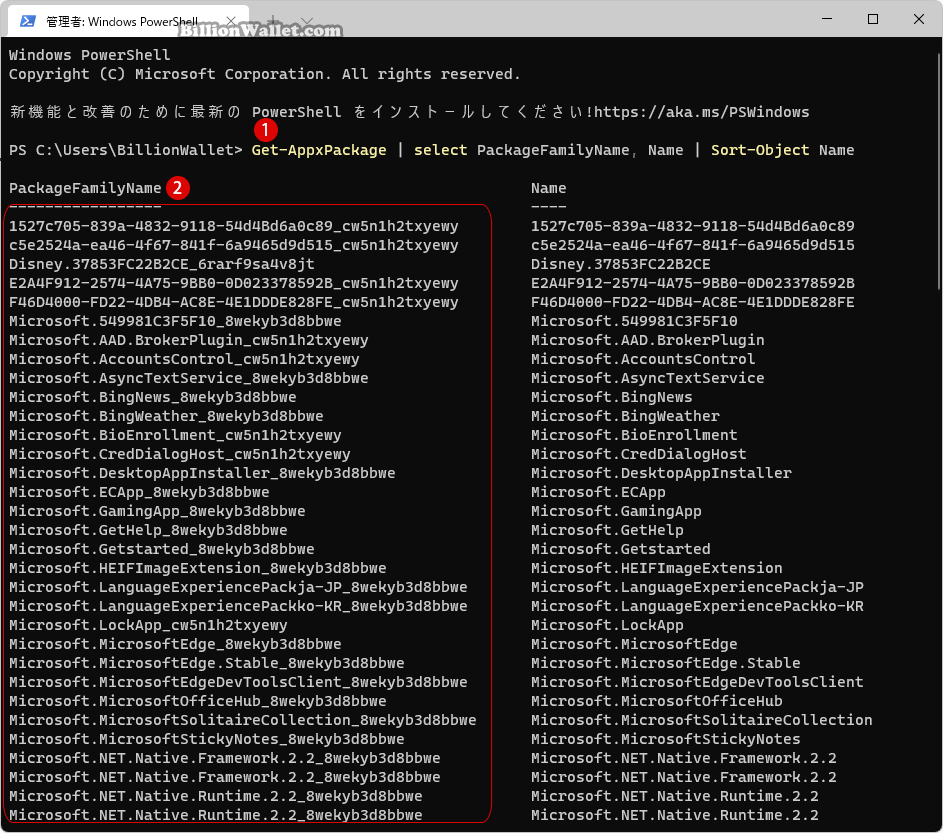Click the Microsoft.LockApp_cw5n1h2txyewy entry
The width and height of the screenshot is (943, 833).
click(148, 625)
